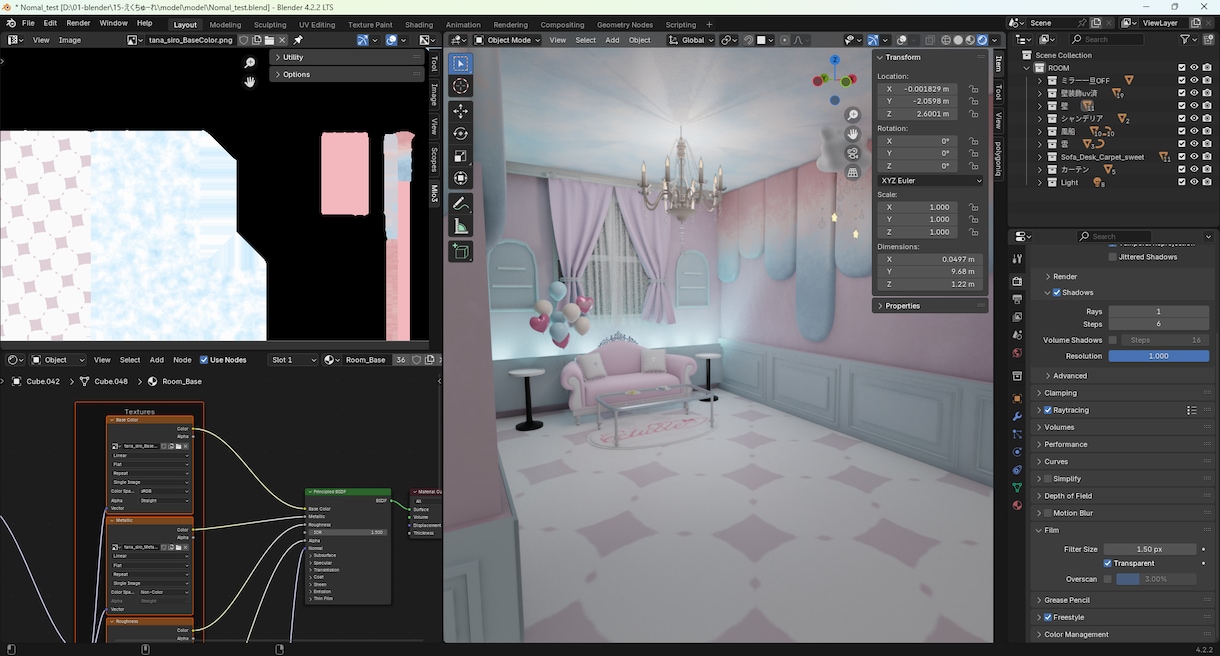This screenshot has height=656, width=1220.
Task: Open the Object Mode dropdown
Action: click(507, 40)
